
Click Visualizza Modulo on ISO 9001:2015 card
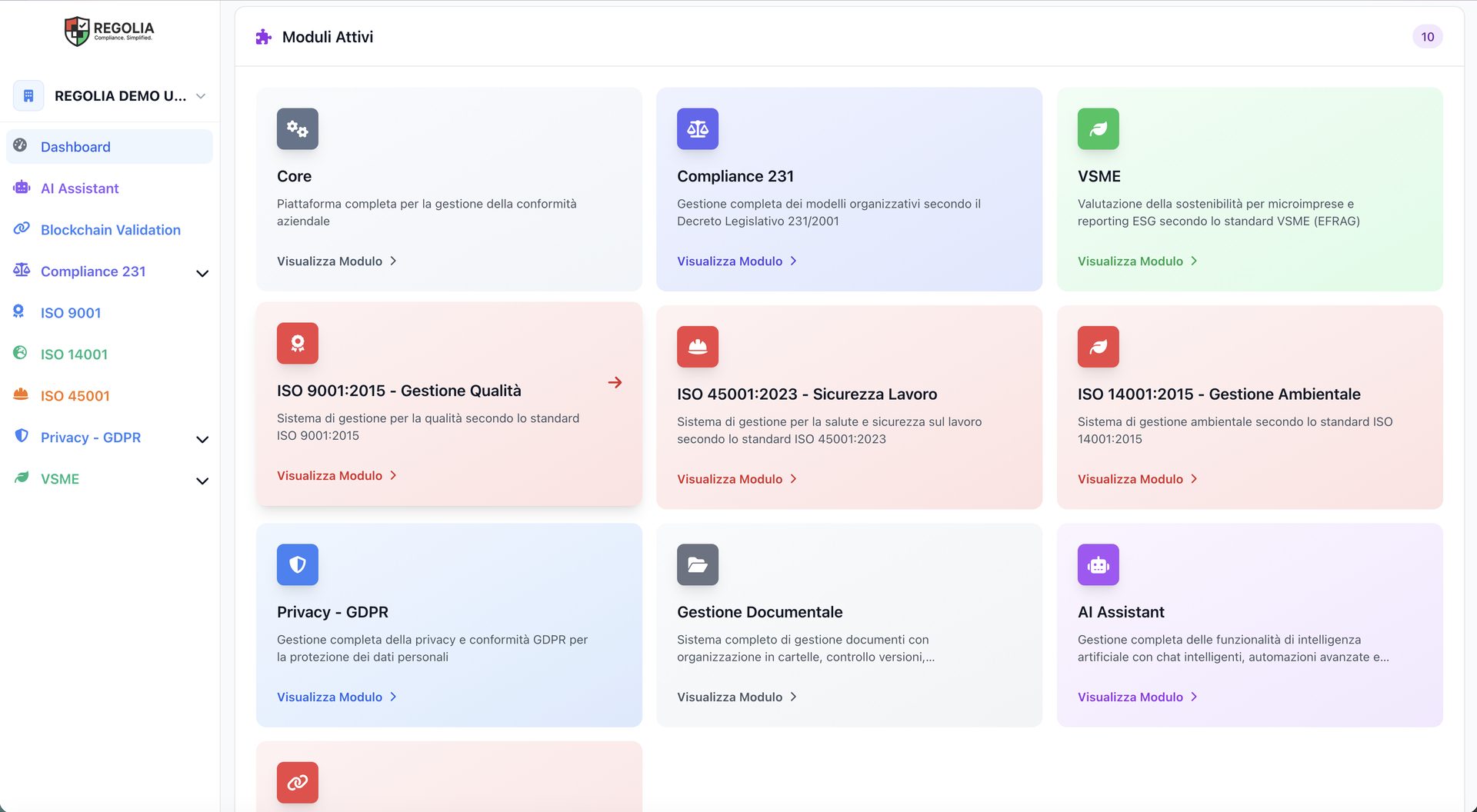pos(337,475)
